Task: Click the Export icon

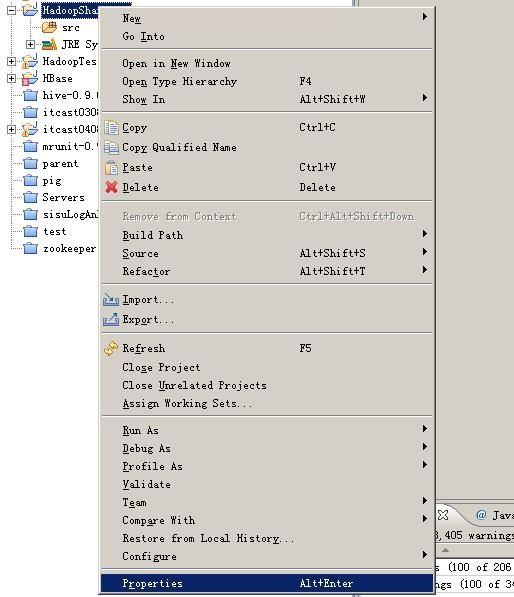Action: point(111,319)
